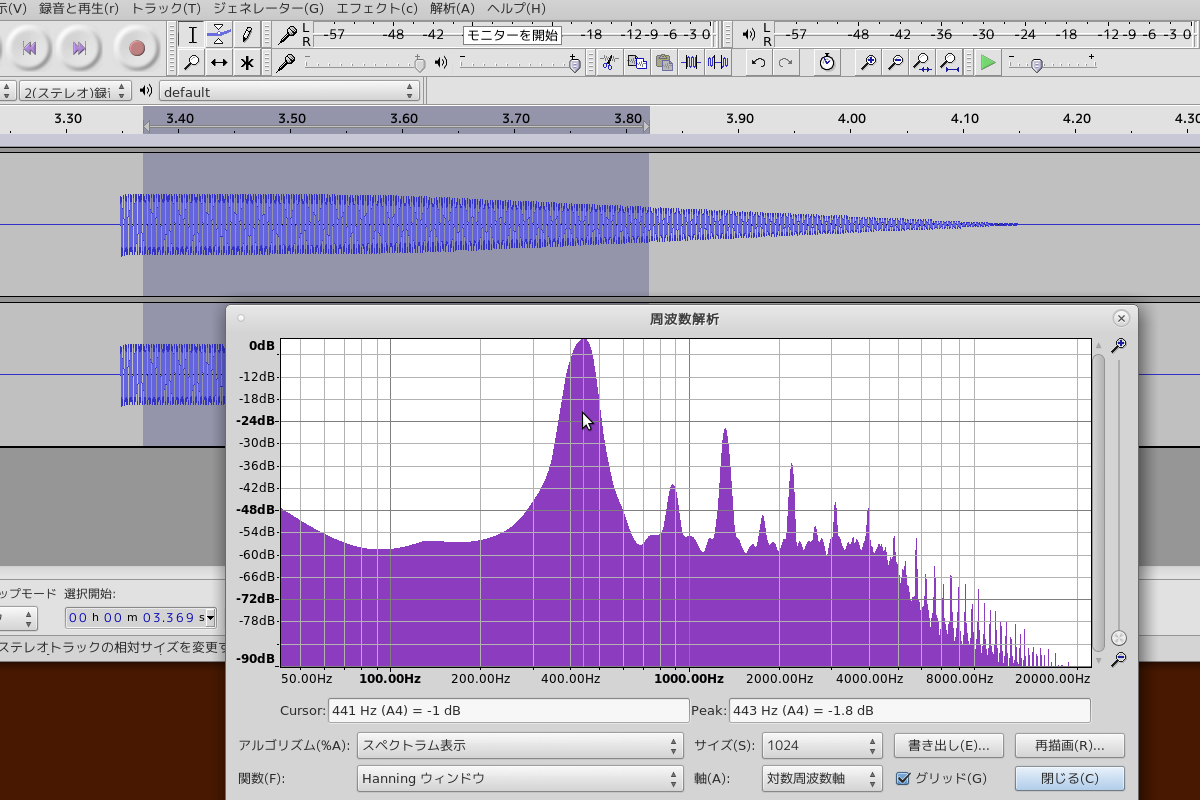1200x800 pixels.
Task: Click the green Play-at-speed button
Action: click(x=987, y=63)
